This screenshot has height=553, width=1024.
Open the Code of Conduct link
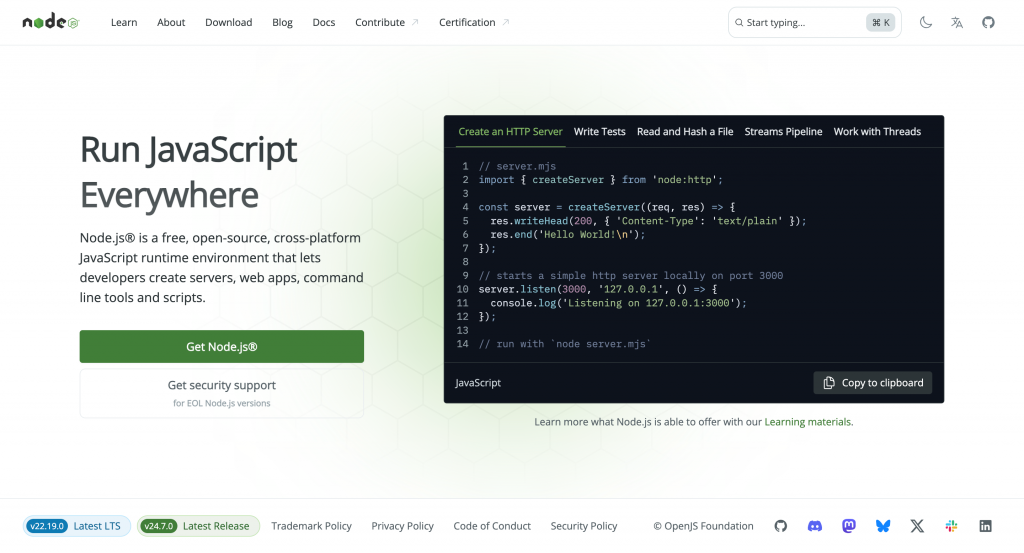coord(492,526)
